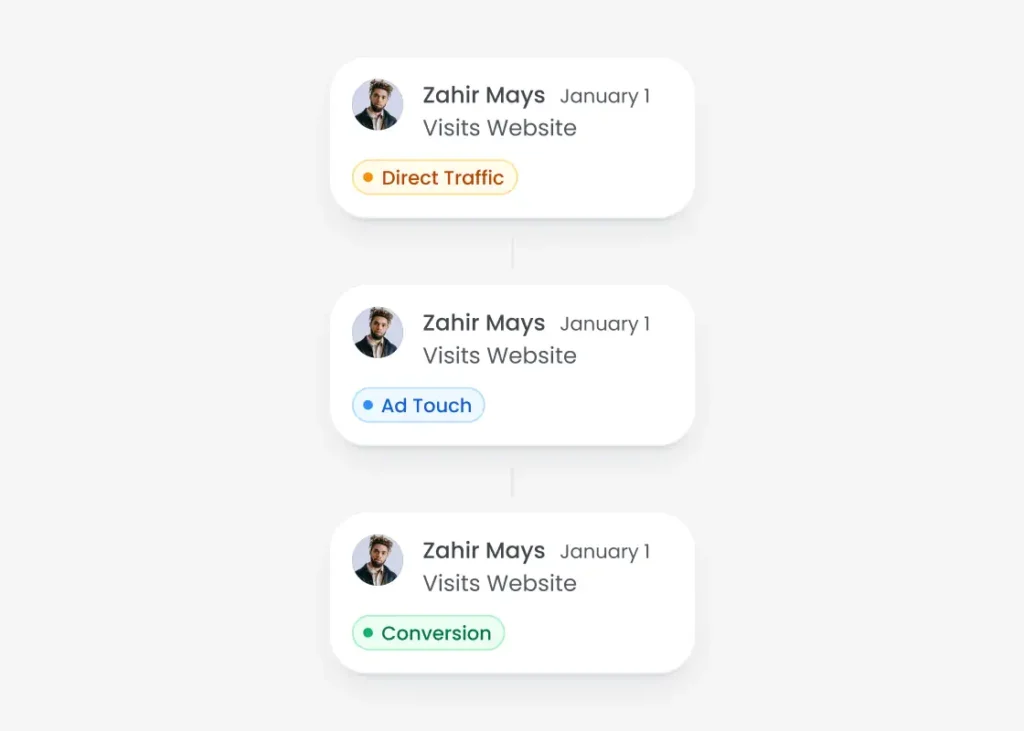This screenshot has width=1024, height=731.
Task: Click connector line between Direct Traffic and Ad Touch cards
Action: (512, 252)
